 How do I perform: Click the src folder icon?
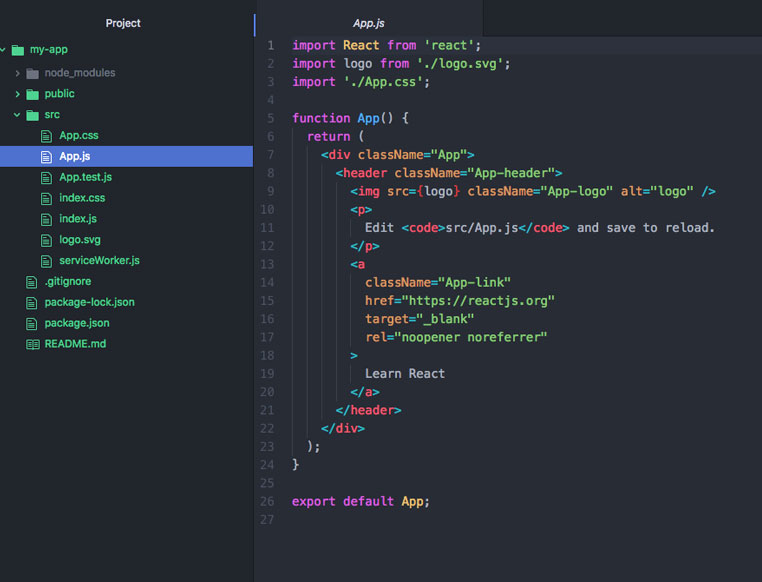click(x=33, y=115)
